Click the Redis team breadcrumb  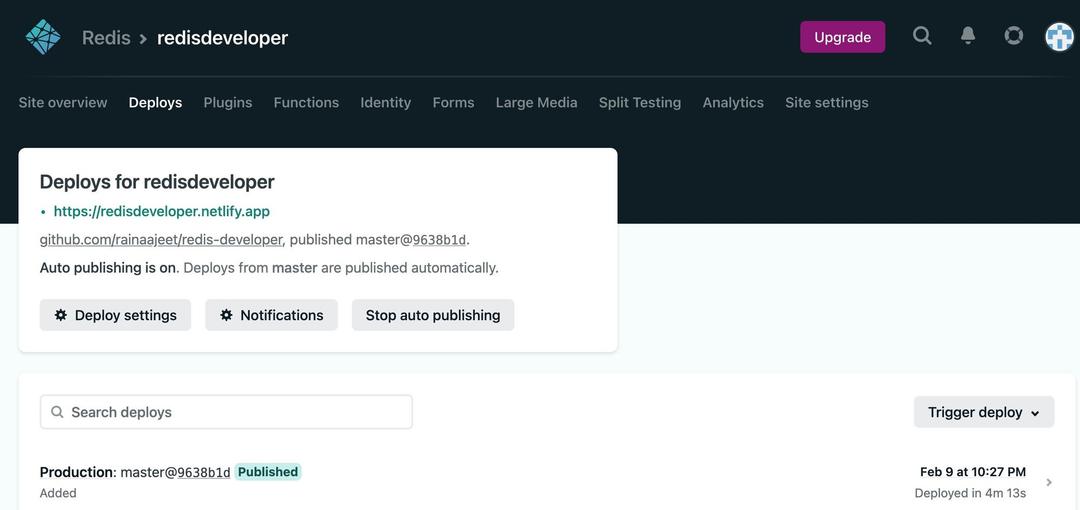(106, 37)
